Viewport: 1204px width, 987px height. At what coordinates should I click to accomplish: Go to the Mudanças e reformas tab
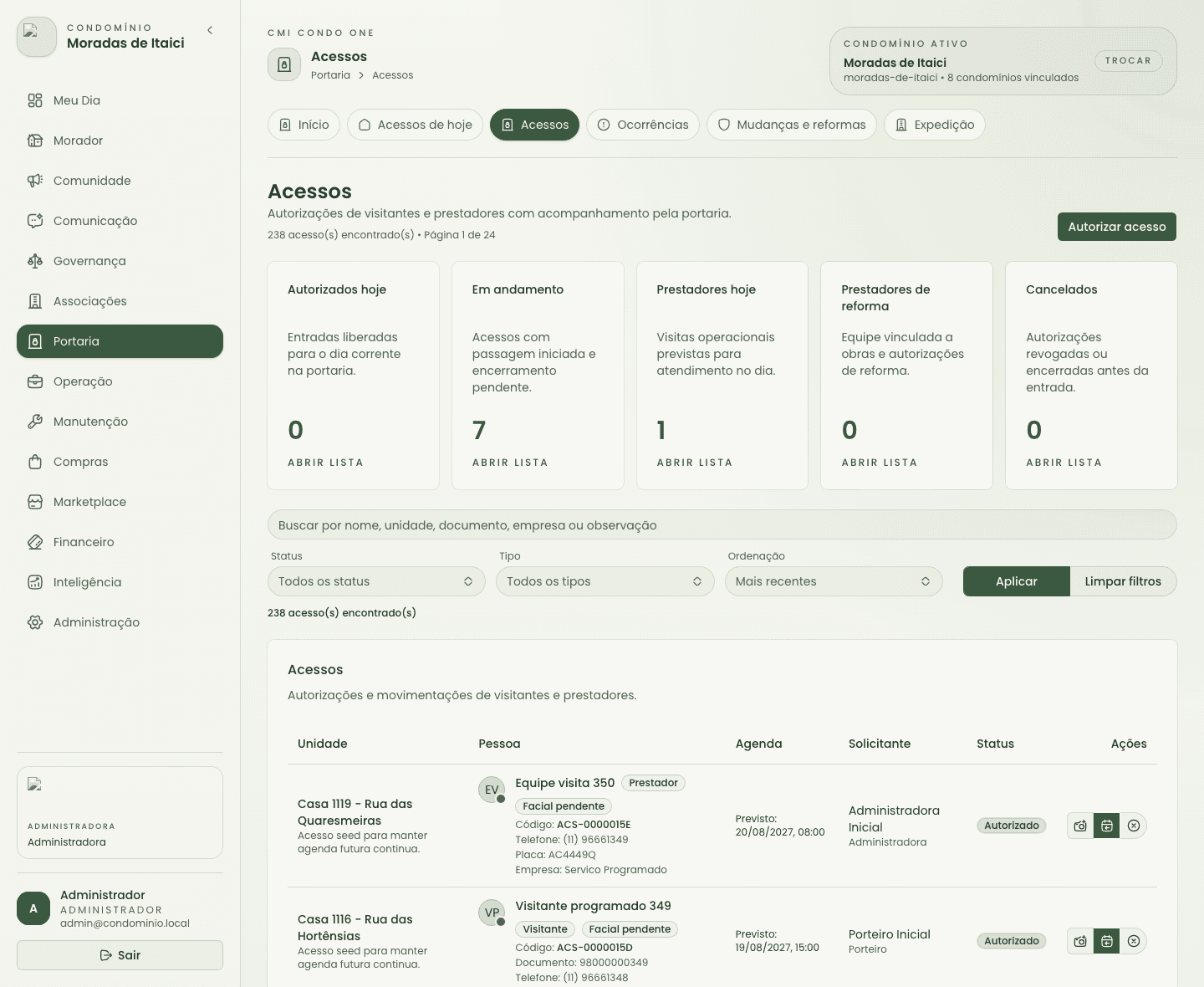click(792, 125)
